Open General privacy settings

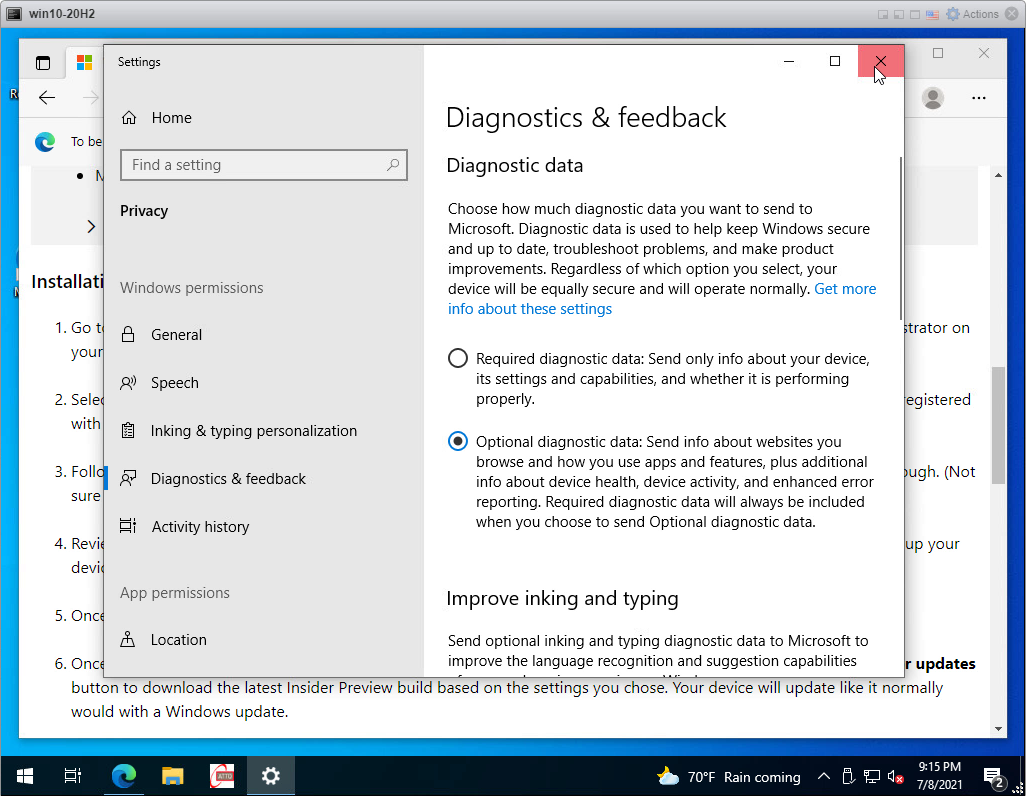(x=162, y=335)
